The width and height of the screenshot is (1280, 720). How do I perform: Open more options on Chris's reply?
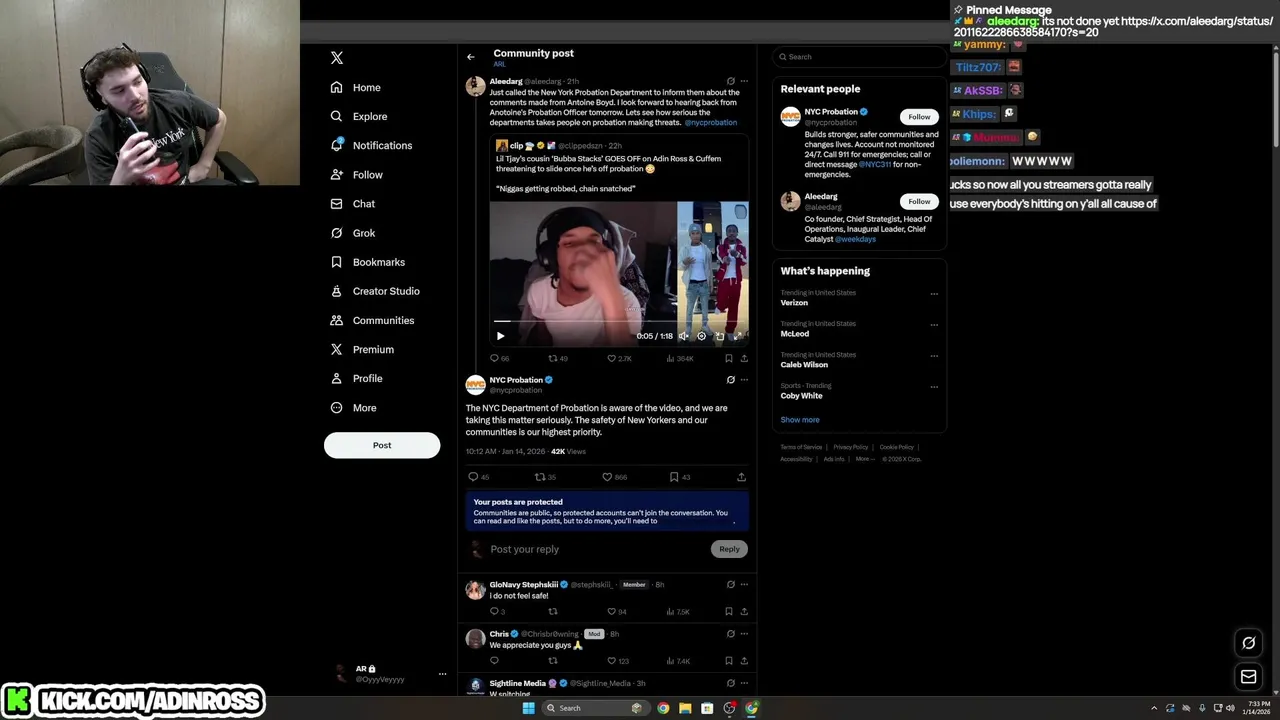point(743,634)
